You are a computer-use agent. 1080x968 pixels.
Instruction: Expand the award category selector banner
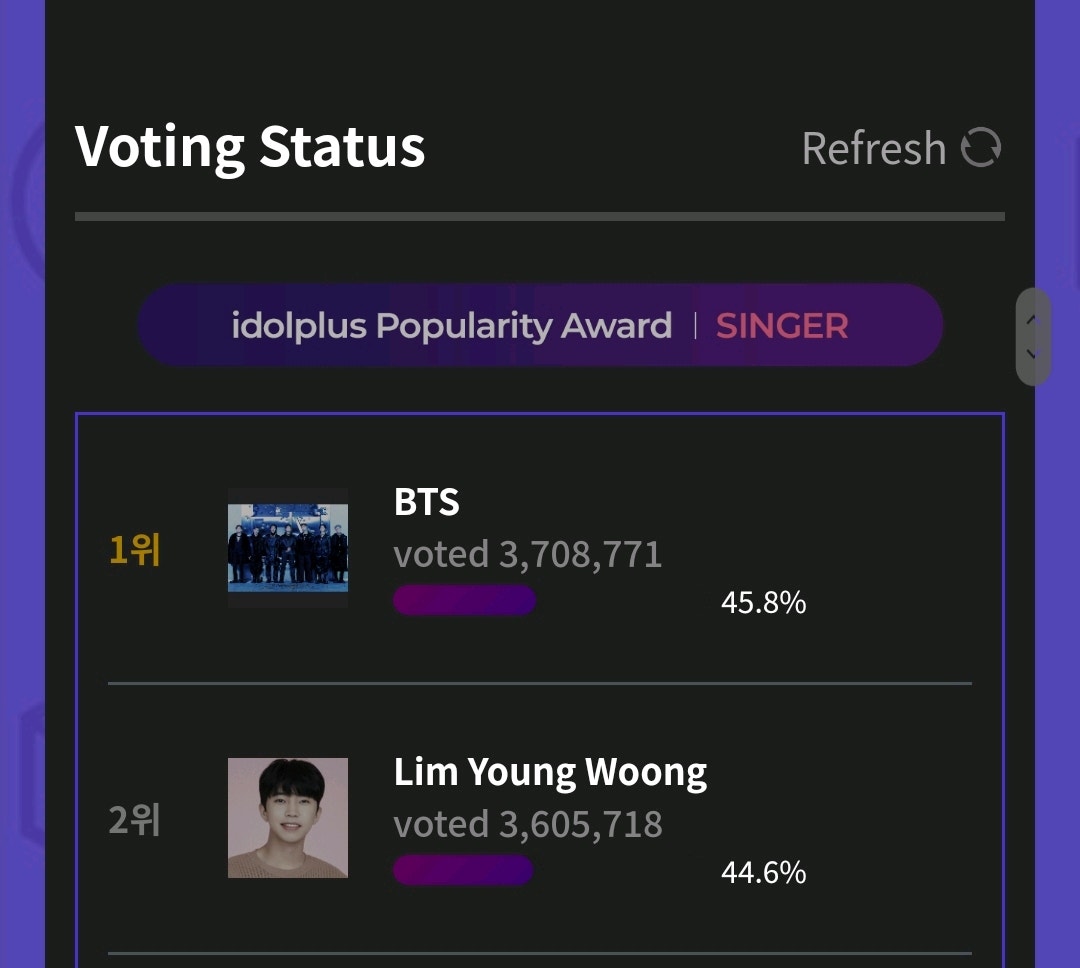[x=540, y=325]
